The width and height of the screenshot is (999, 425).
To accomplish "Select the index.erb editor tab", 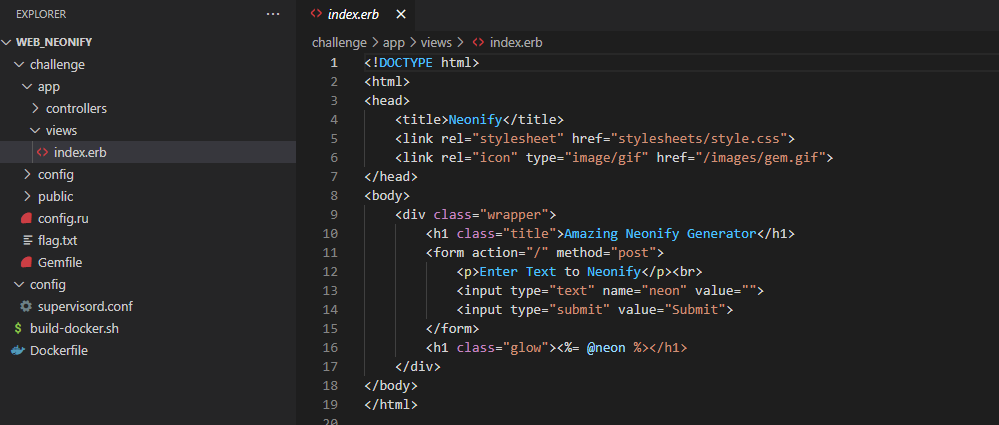I will point(355,14).
